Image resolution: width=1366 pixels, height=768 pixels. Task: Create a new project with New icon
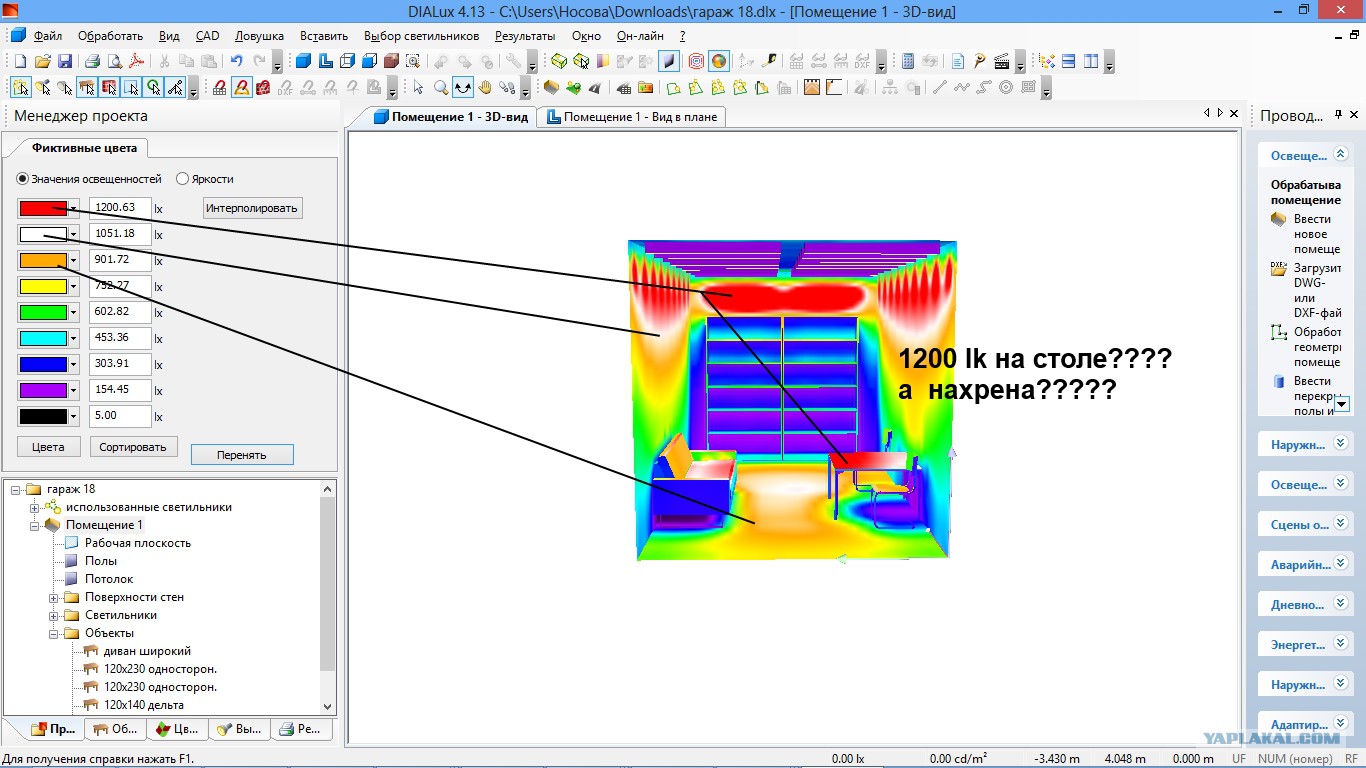[x=20, y=61]
